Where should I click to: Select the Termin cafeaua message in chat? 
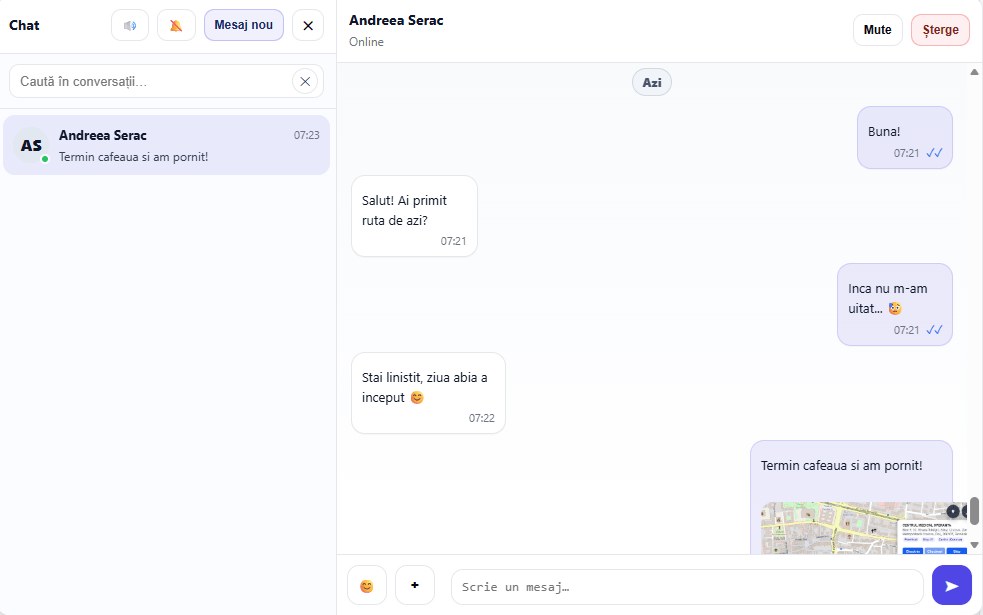(851, 497)
